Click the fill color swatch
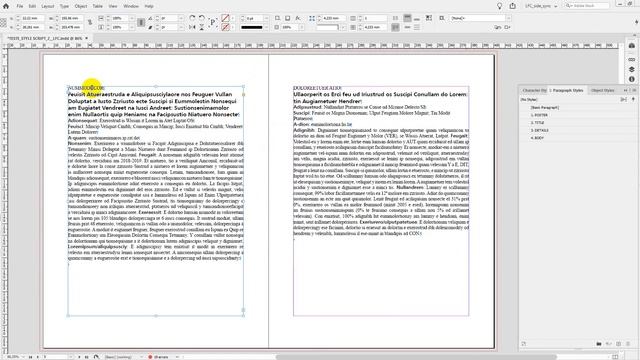 click(x=225, y=18)
